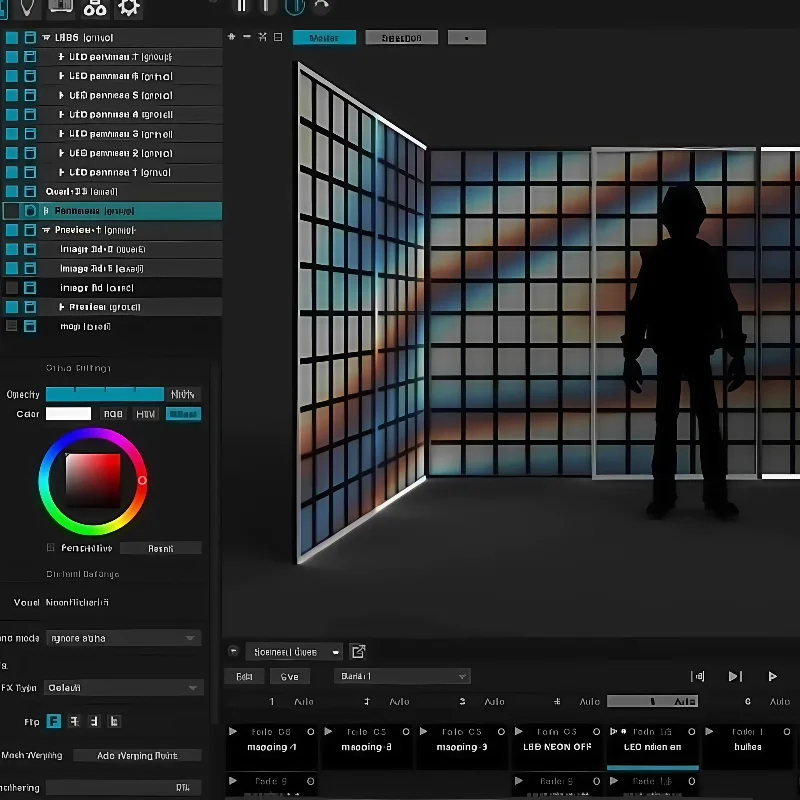Enable the checkbox left of the Reset button
Screen dimensions: 800x800
pos(51,548)
